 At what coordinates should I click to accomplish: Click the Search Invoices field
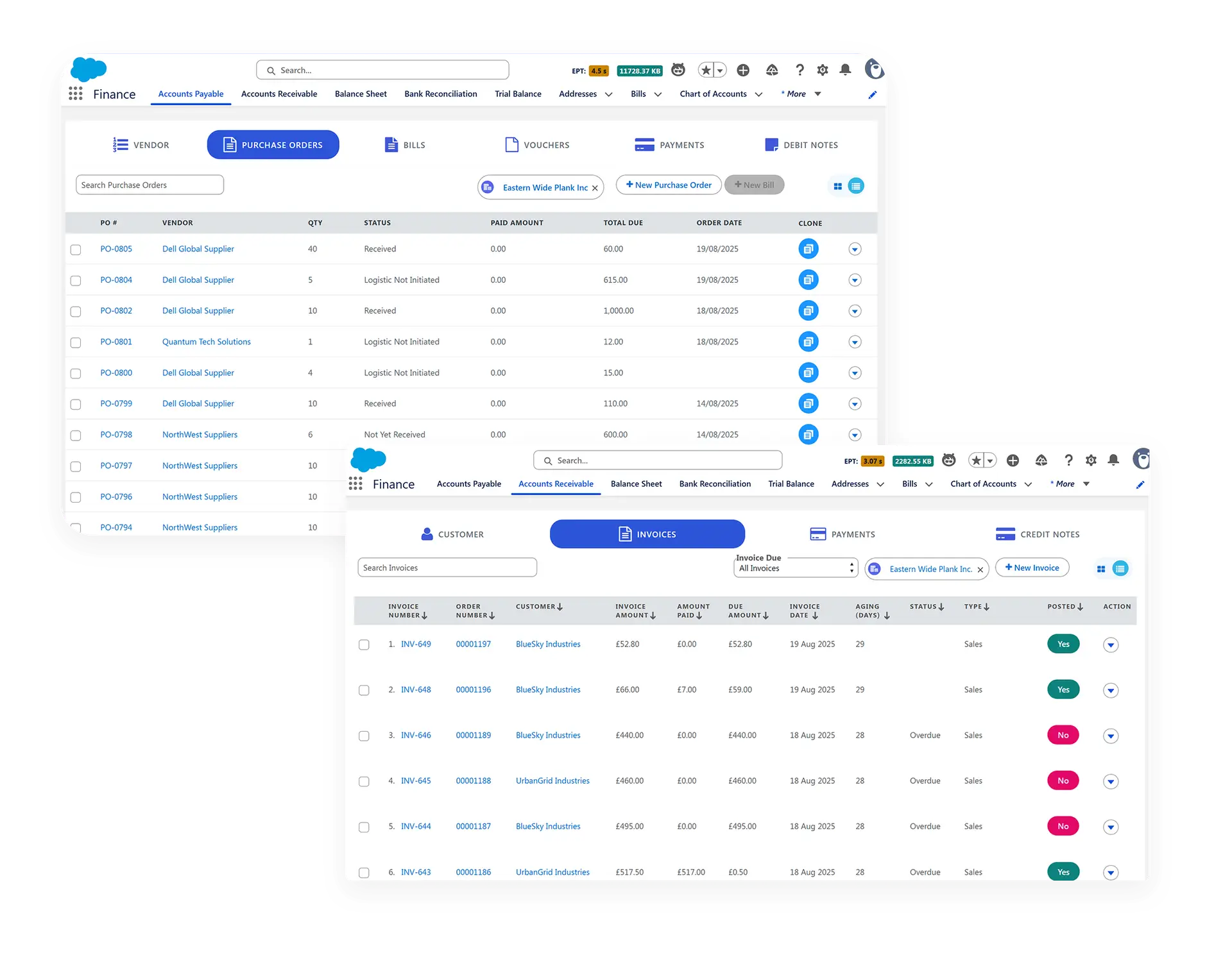point(447,568)
